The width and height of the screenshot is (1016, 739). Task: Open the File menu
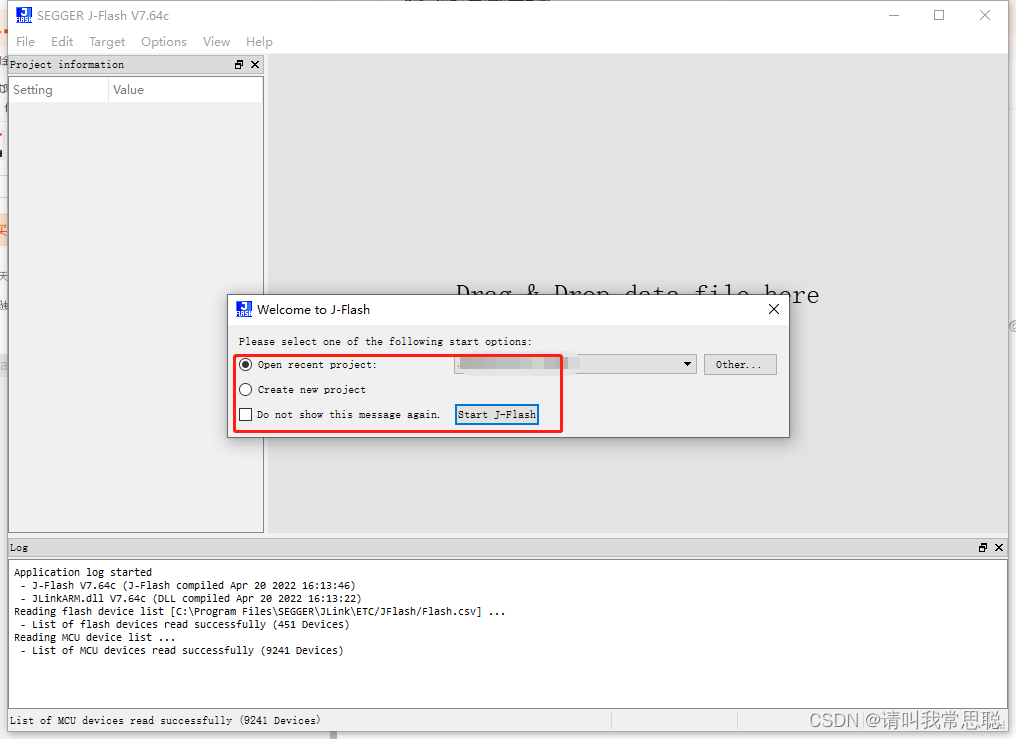[25, 41]
